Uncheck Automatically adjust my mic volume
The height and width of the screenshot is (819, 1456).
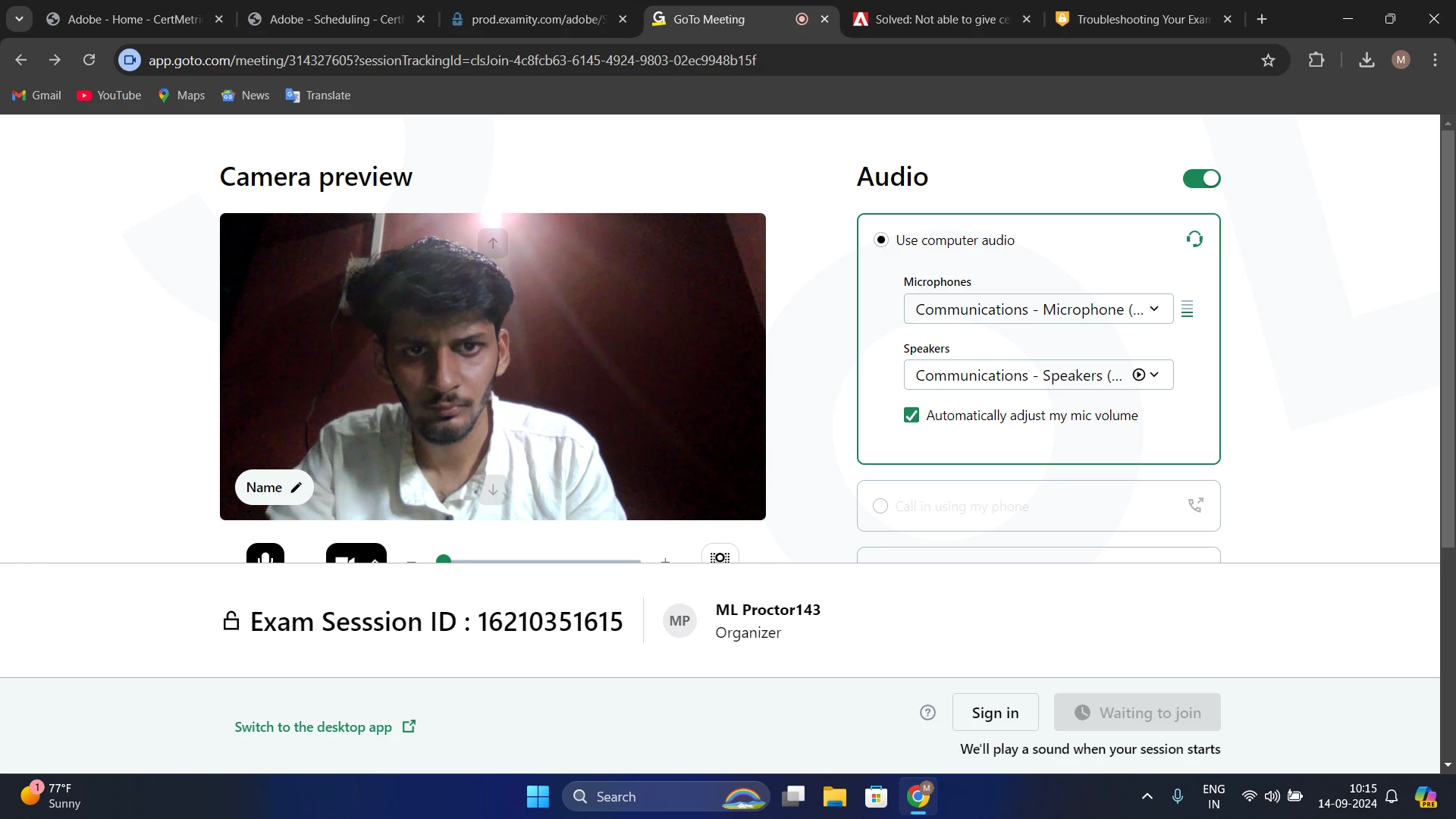click(912, 415)
